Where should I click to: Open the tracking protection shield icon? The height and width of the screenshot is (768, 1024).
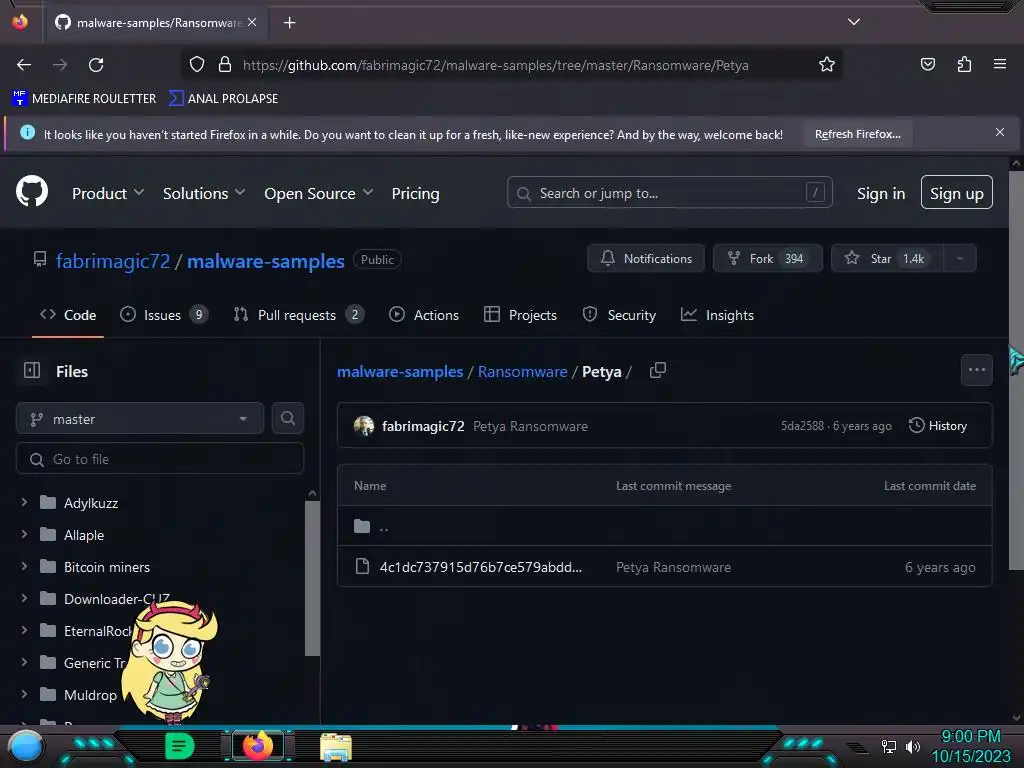[x=197, y=64]
